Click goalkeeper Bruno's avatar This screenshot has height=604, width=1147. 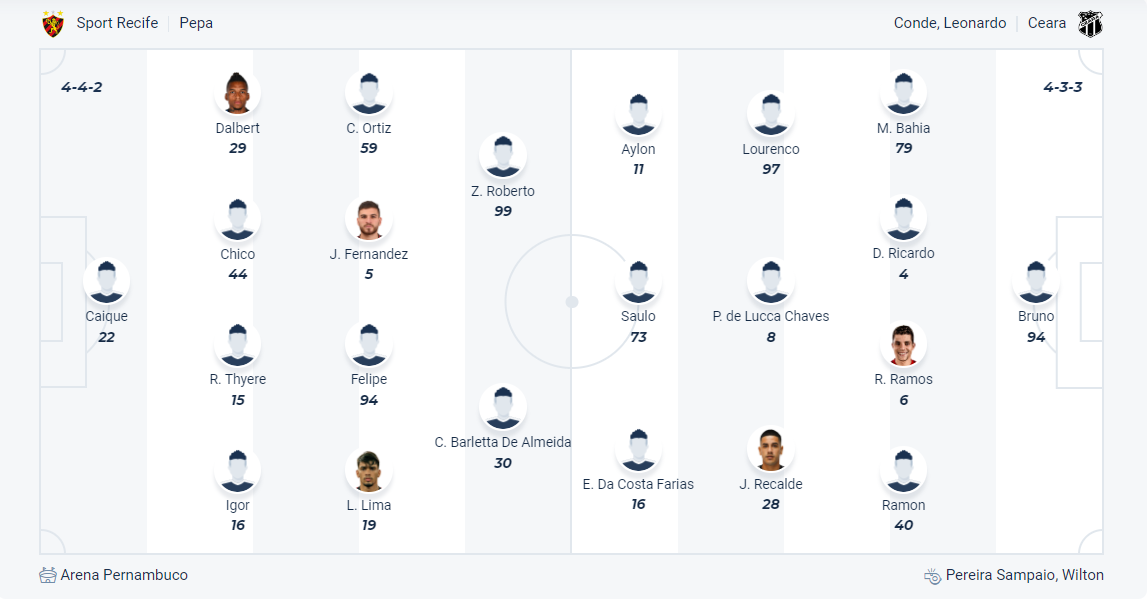click(1036, 282)
